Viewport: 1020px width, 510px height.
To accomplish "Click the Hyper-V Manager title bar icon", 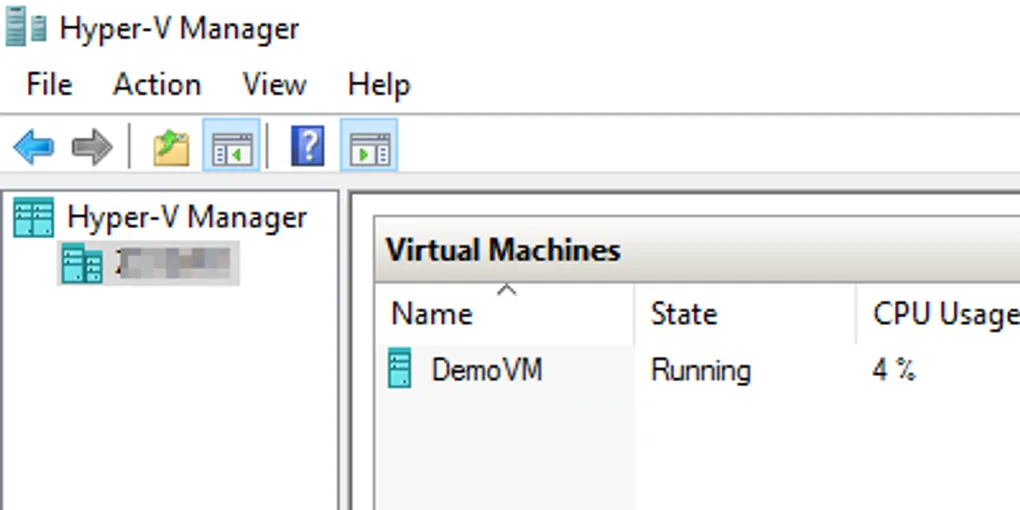I will 26,27.
